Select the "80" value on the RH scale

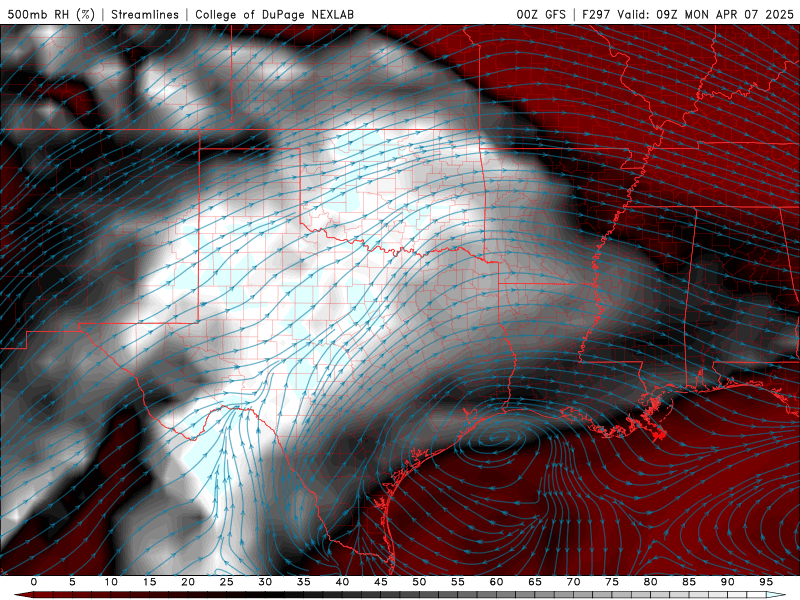650,582
